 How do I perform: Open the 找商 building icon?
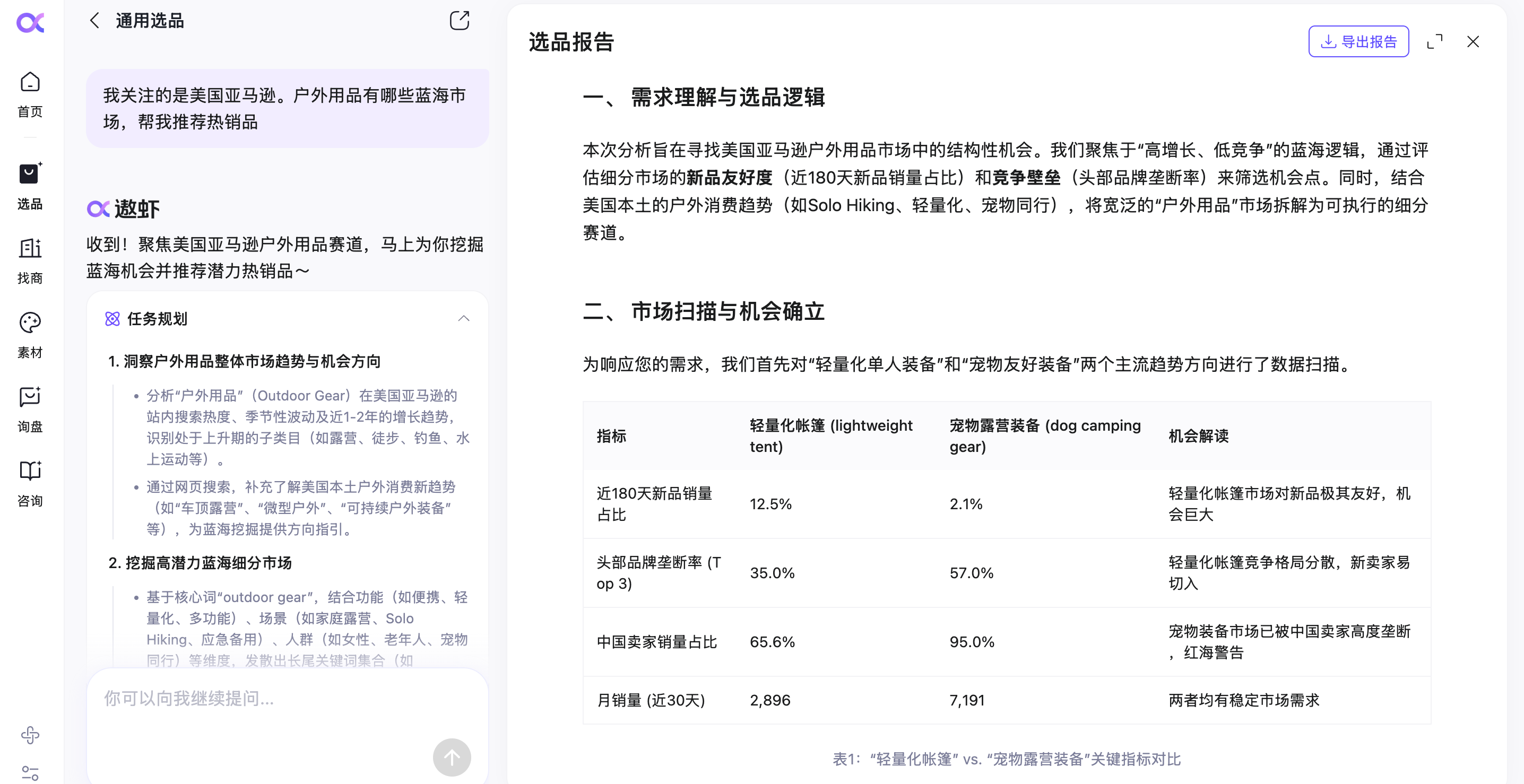[x=30, y=249]
